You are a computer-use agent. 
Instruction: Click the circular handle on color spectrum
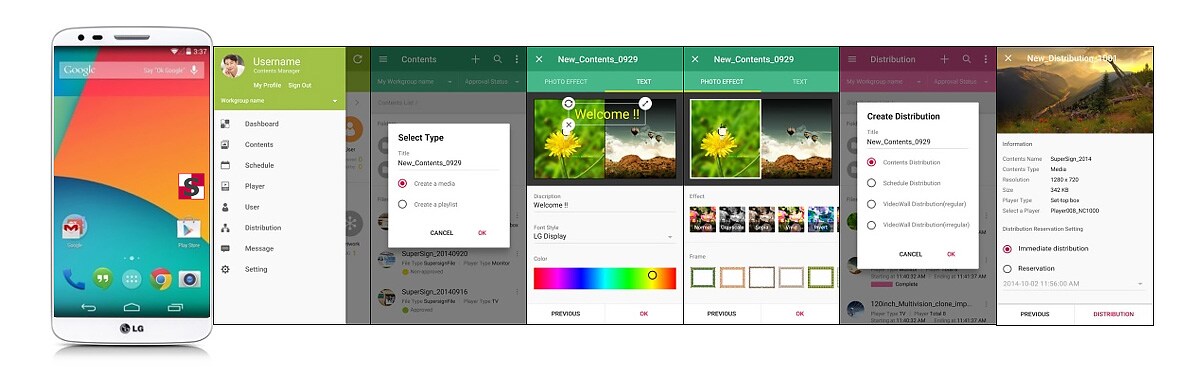(x=652, y=274)
